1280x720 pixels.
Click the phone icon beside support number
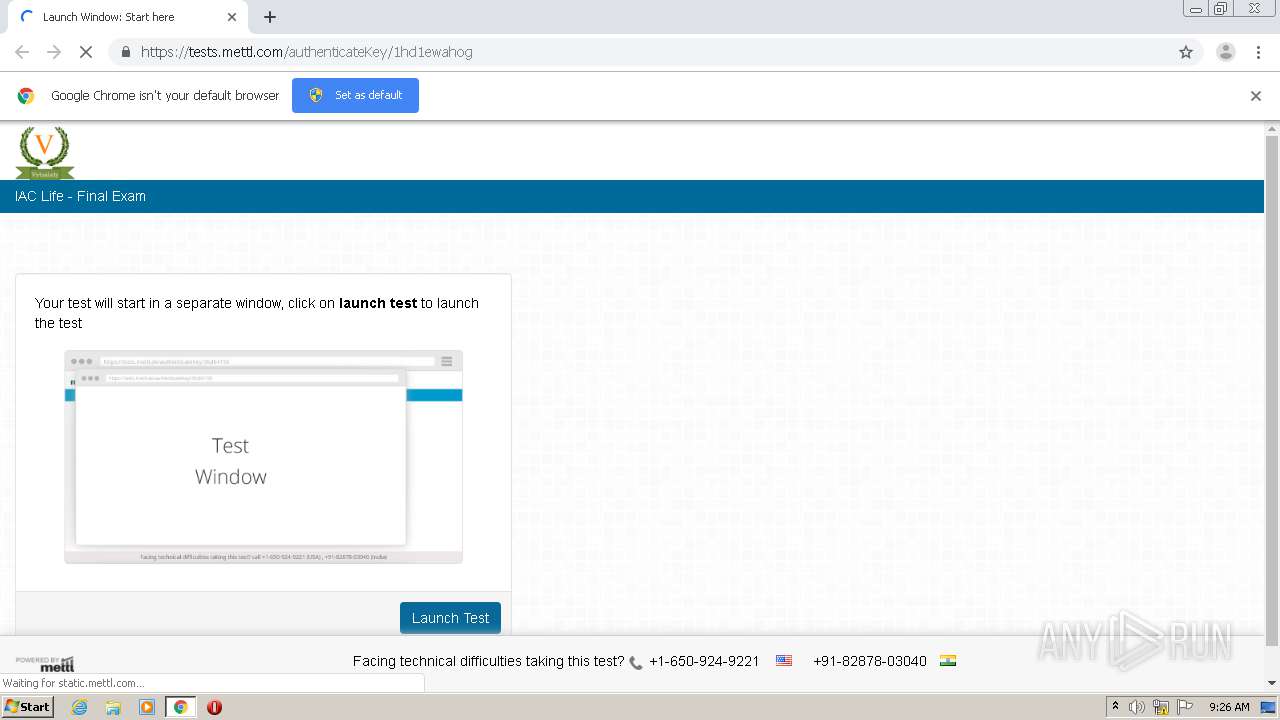pos(636,662)
